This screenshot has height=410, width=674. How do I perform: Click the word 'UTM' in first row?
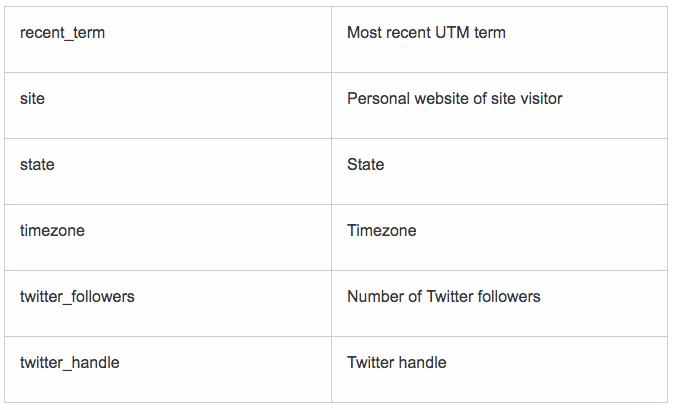point(452,33)
